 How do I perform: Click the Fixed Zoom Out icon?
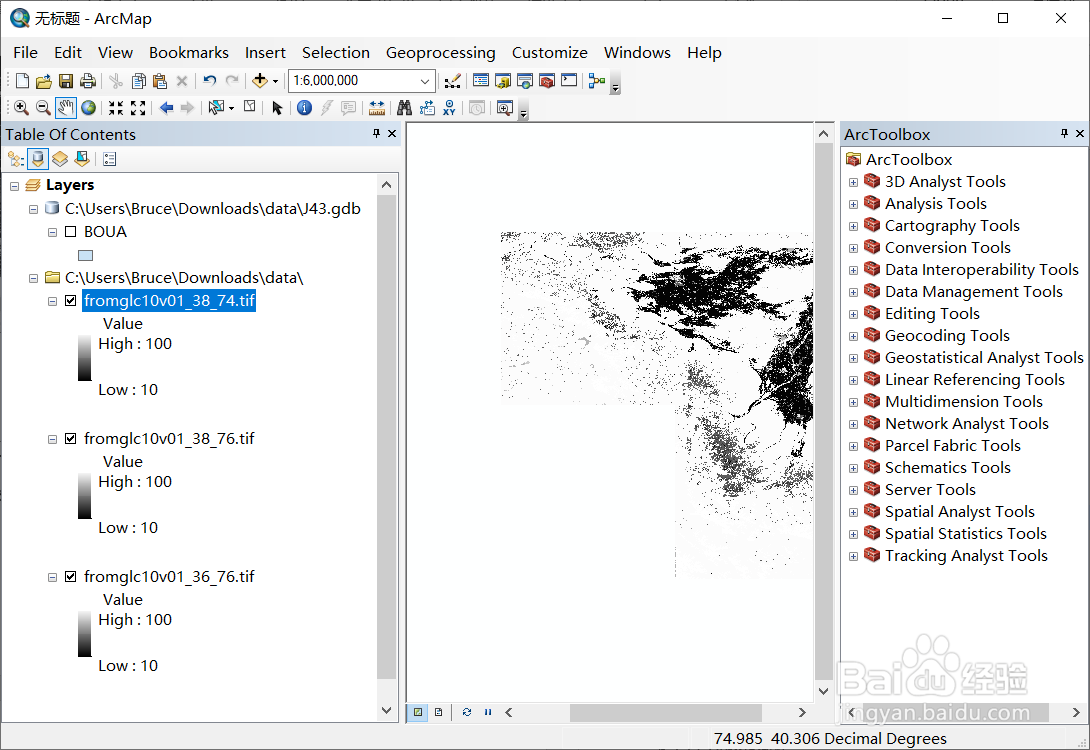click(x=138, y=108)
